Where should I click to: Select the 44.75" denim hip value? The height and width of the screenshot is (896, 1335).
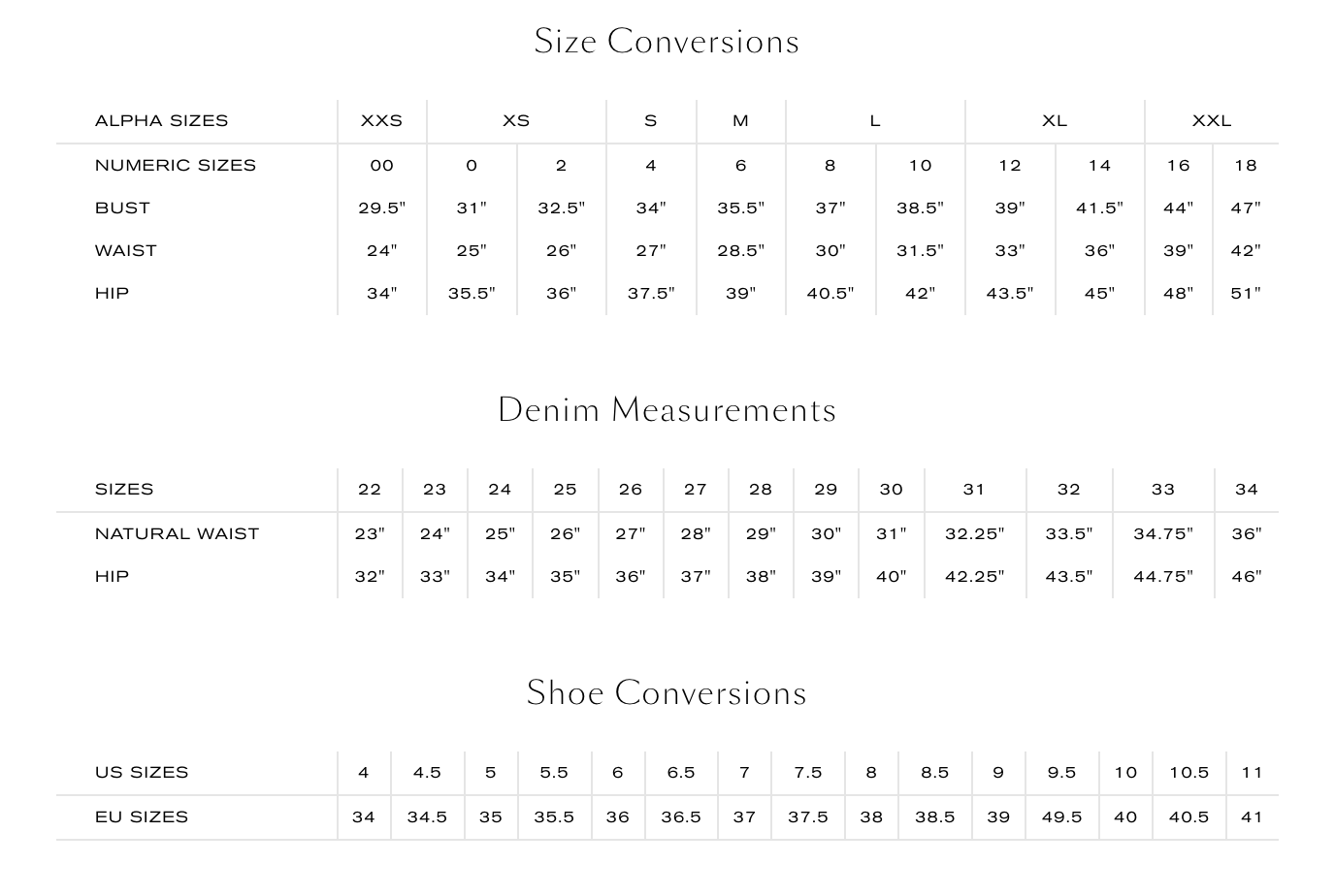(1162, 577)
